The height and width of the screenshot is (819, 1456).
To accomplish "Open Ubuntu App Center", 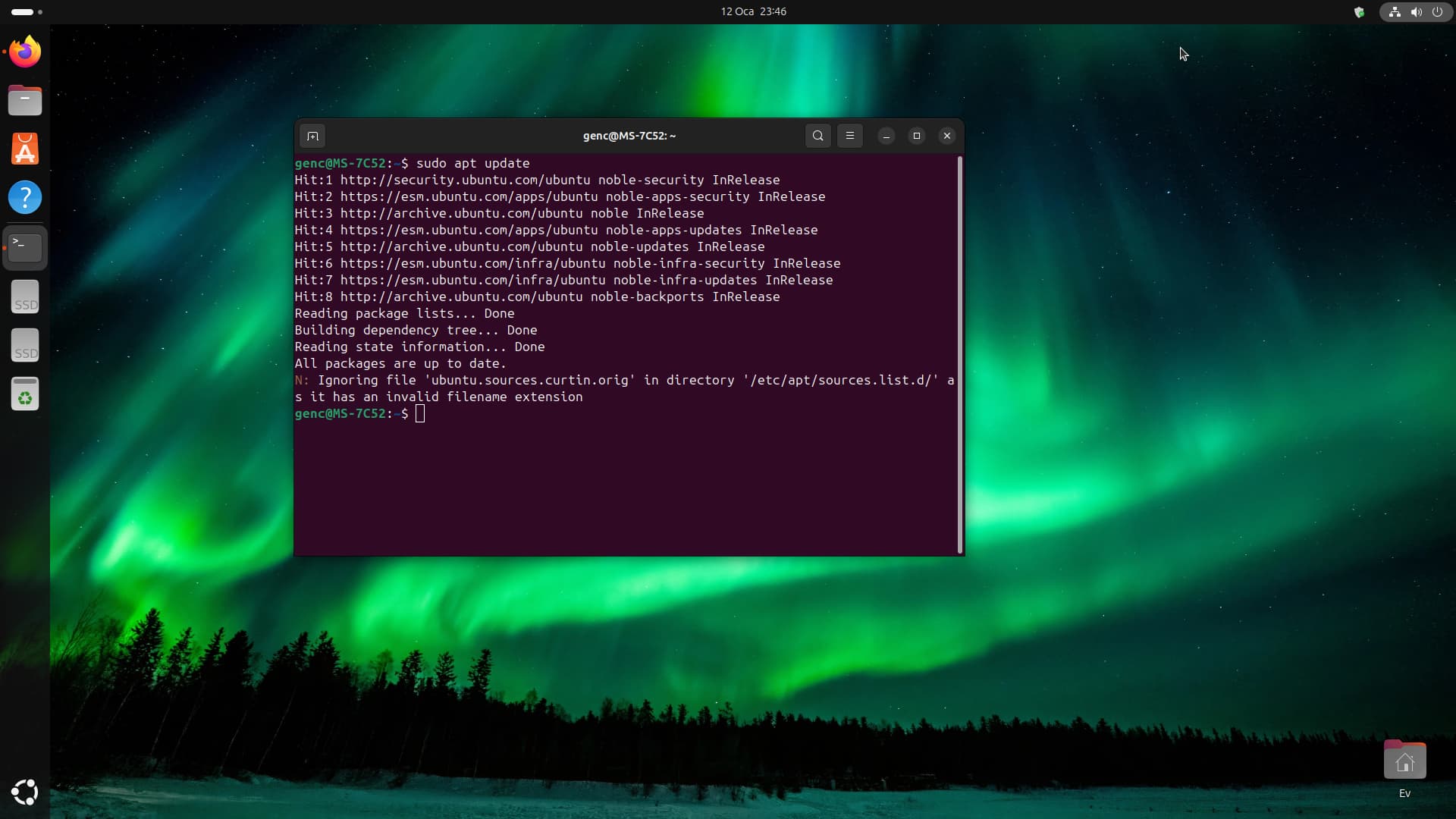I will [x=25, y=149].
